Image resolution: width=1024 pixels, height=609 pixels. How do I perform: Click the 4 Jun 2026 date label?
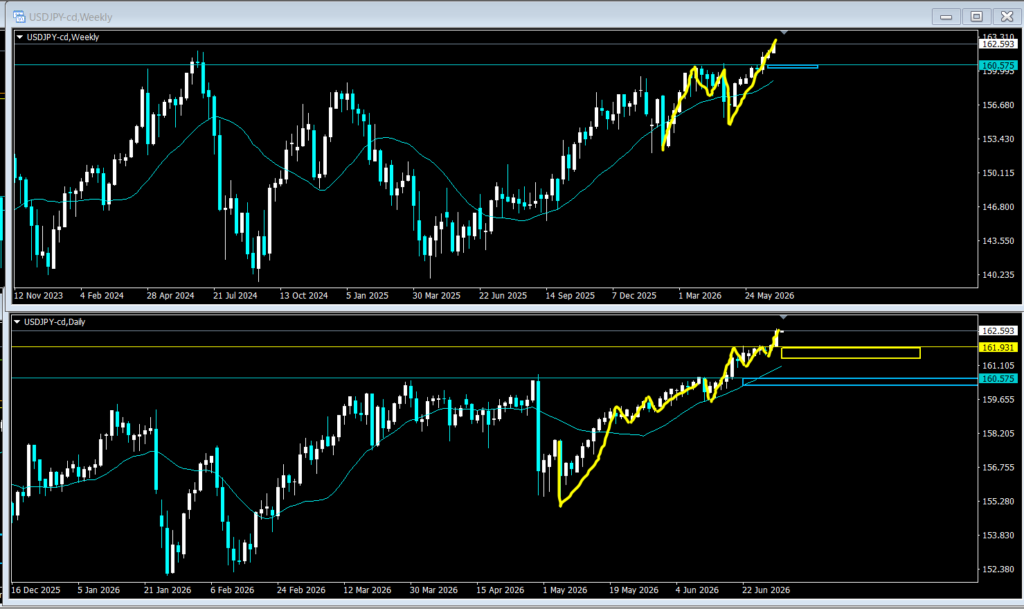(x=697, y=590)
